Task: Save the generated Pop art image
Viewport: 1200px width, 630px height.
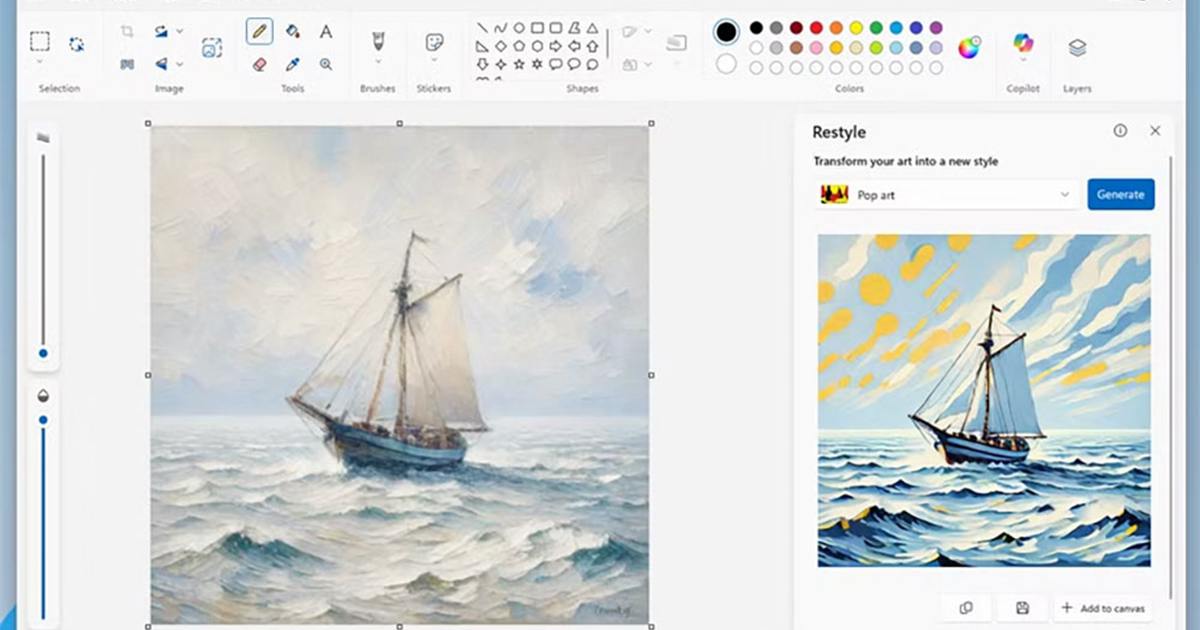Action: click(1022, 608)
